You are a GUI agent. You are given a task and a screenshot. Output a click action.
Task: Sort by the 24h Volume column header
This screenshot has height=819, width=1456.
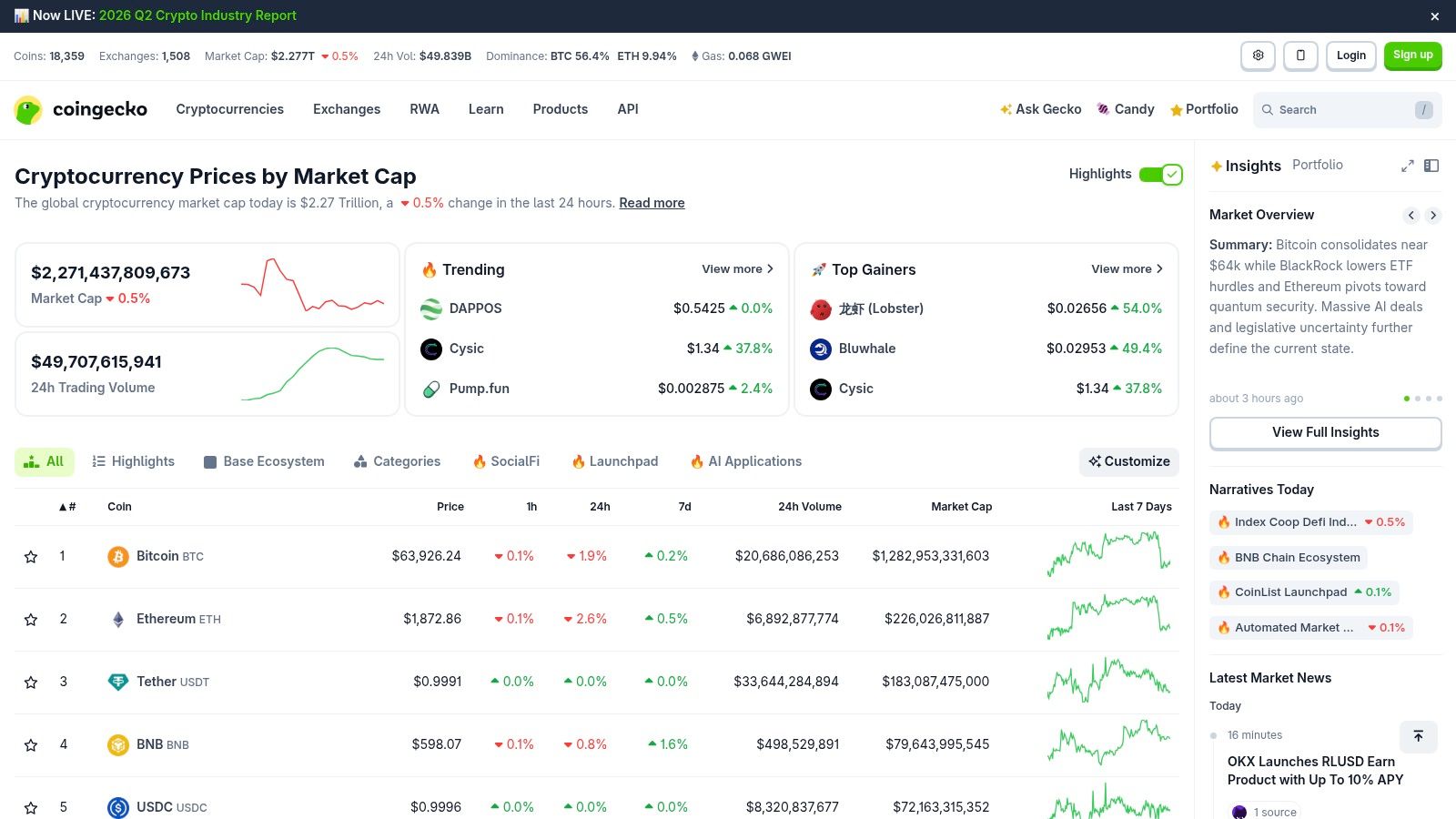[810, 507]
